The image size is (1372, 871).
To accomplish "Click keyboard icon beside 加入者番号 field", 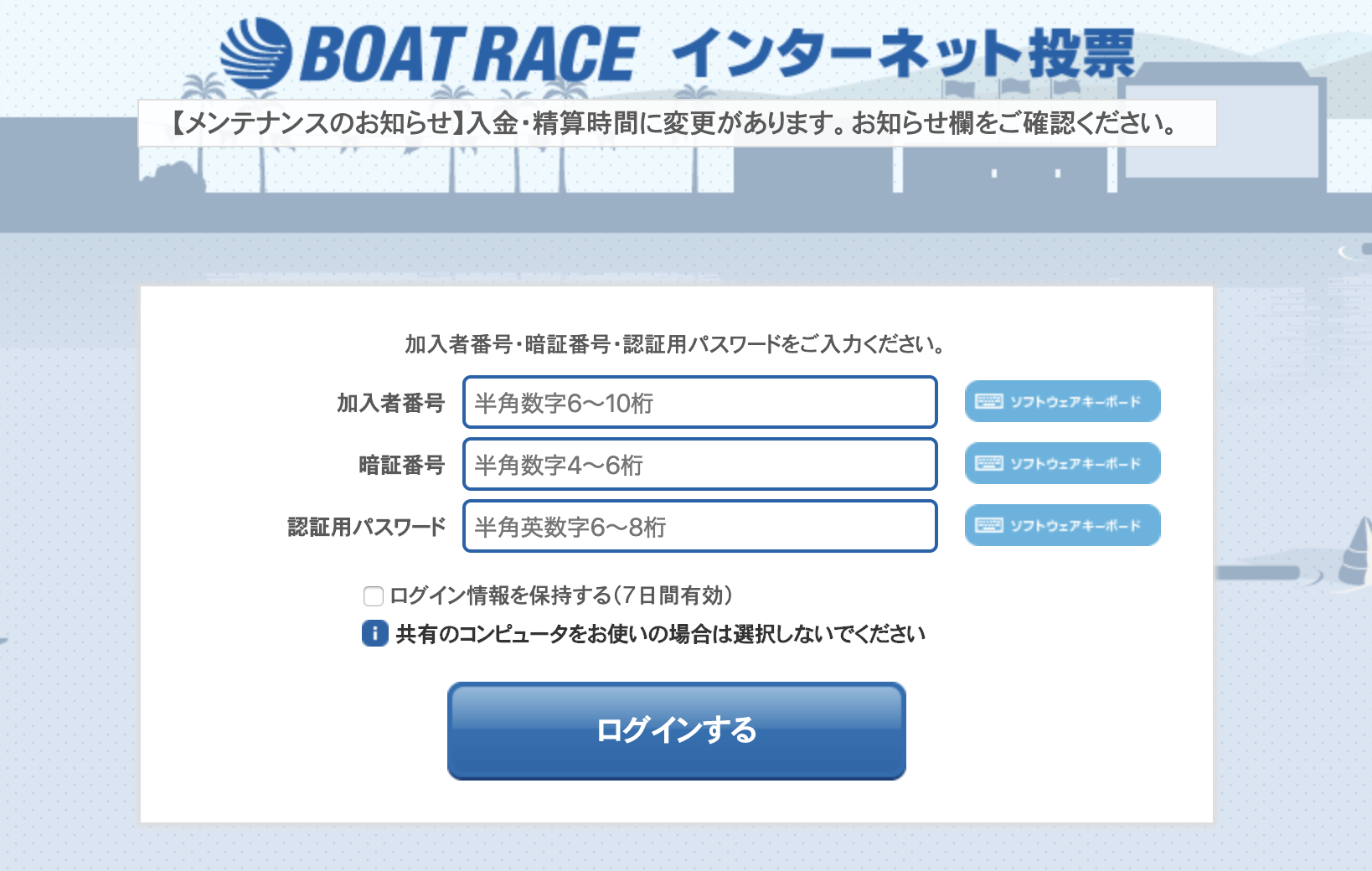I will pyautogui.click(x=989, y=401).
